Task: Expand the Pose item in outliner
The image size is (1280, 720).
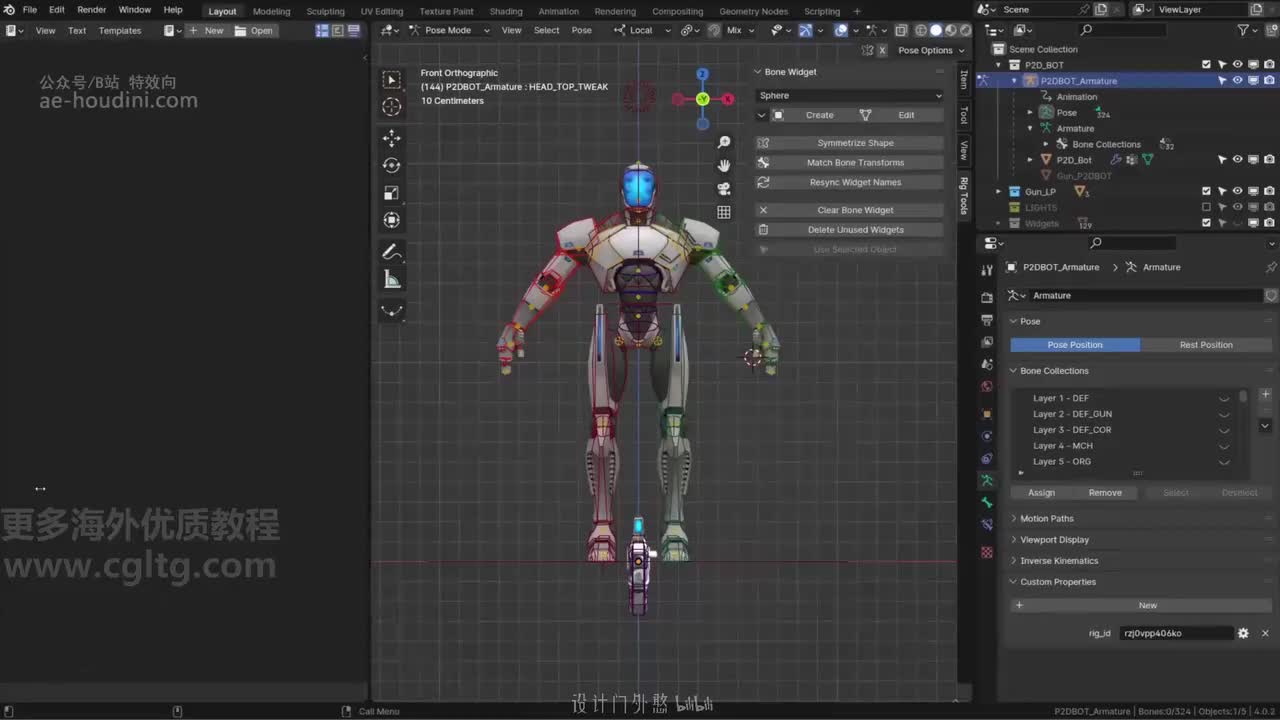Action: [x=1030, y=112]
